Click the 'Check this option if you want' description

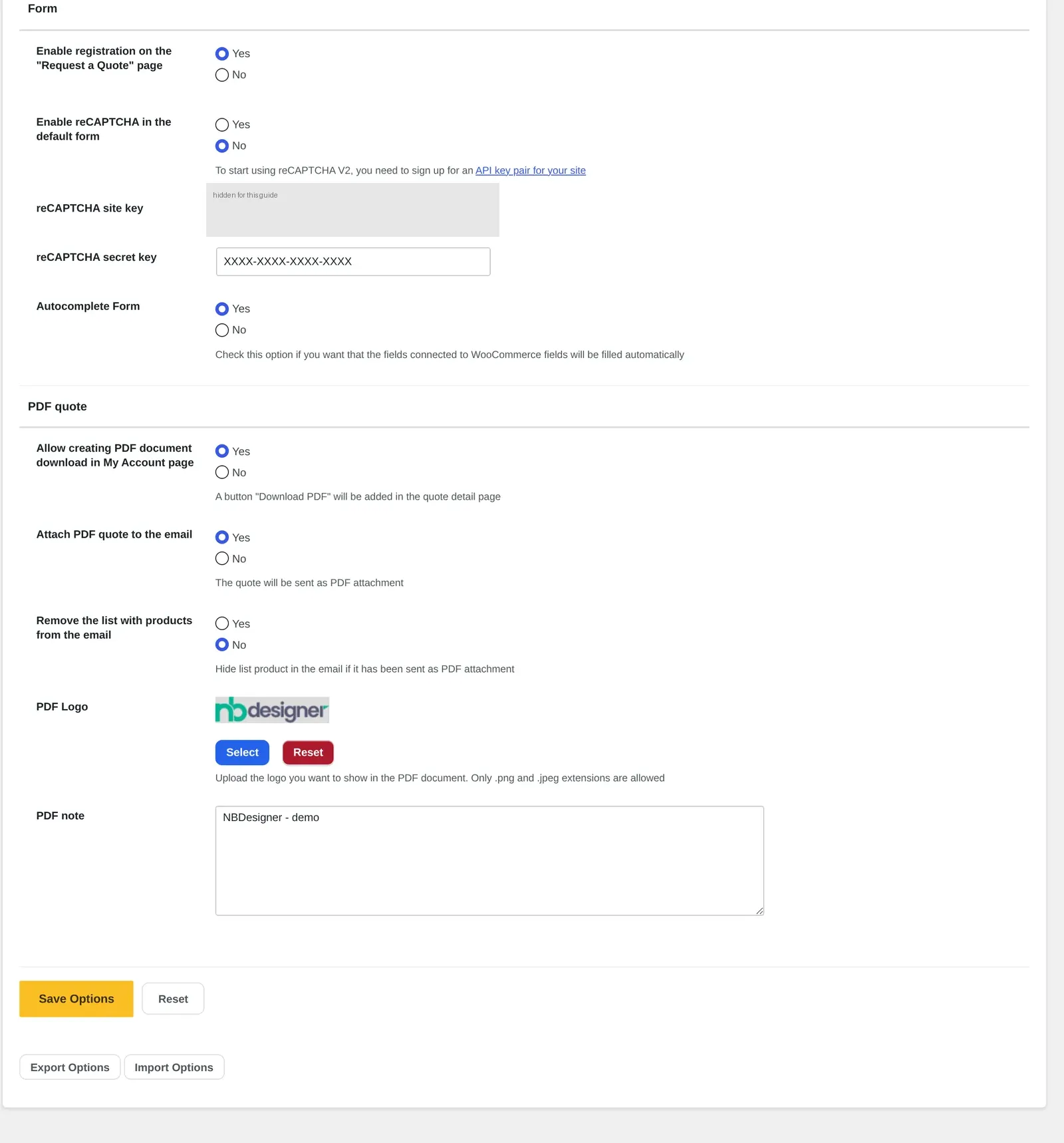click(x=450, y=355)
